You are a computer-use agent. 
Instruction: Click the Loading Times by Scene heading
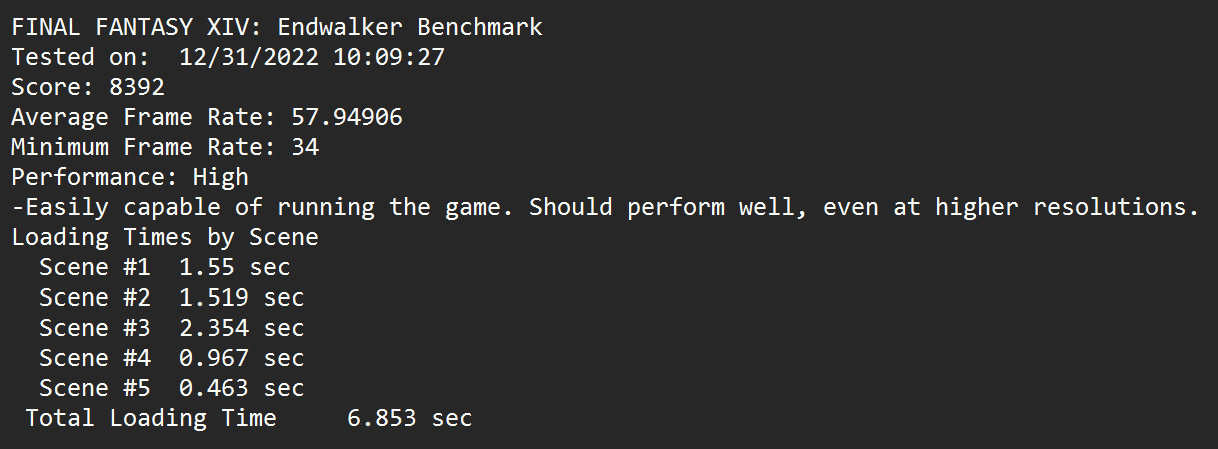click(165, 238)
